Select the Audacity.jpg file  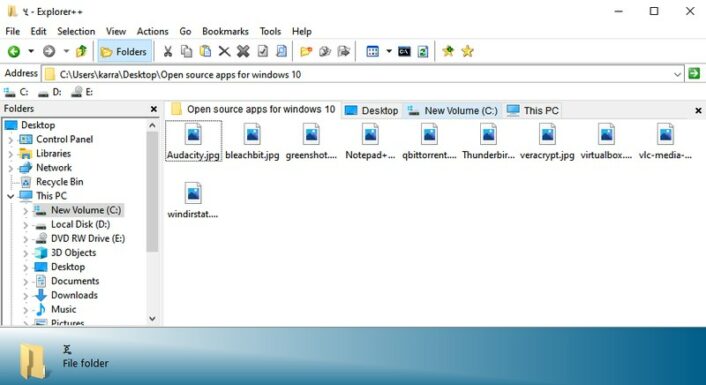tap(193, 141)
